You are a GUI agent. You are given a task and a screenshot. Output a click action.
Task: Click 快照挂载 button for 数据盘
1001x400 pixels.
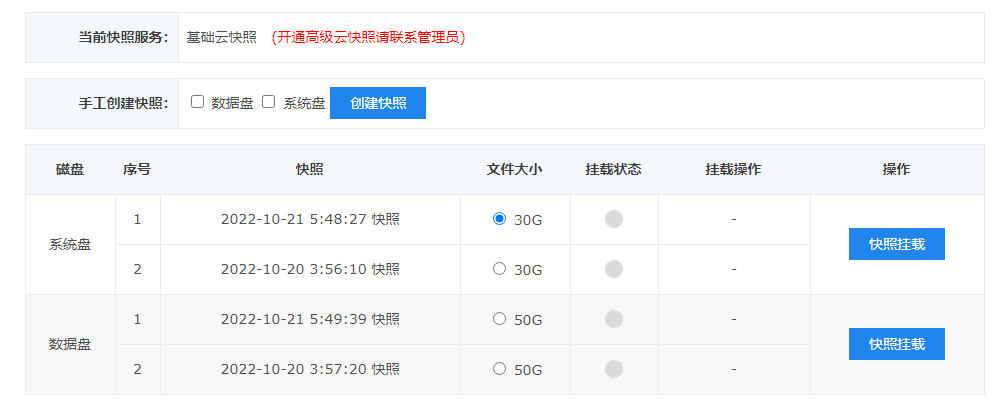(x=896, y=344)
